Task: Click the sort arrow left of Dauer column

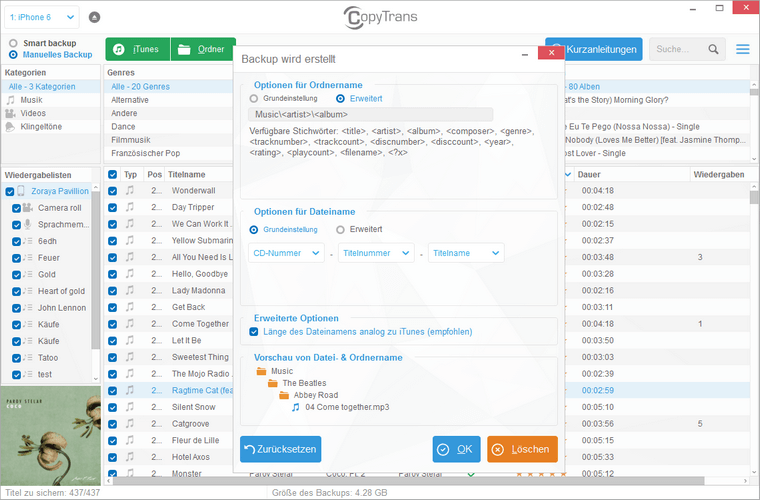Action: (x=568, y=174)
